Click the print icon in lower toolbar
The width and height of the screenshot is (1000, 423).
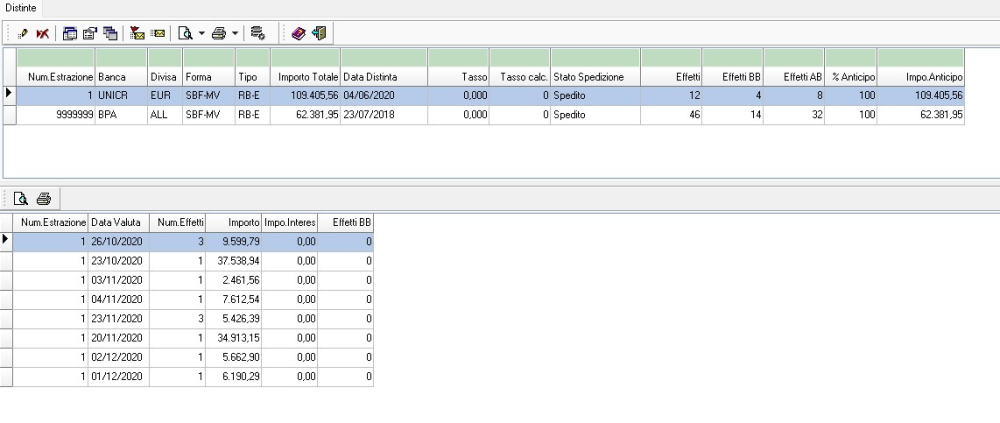click(44, 200)
